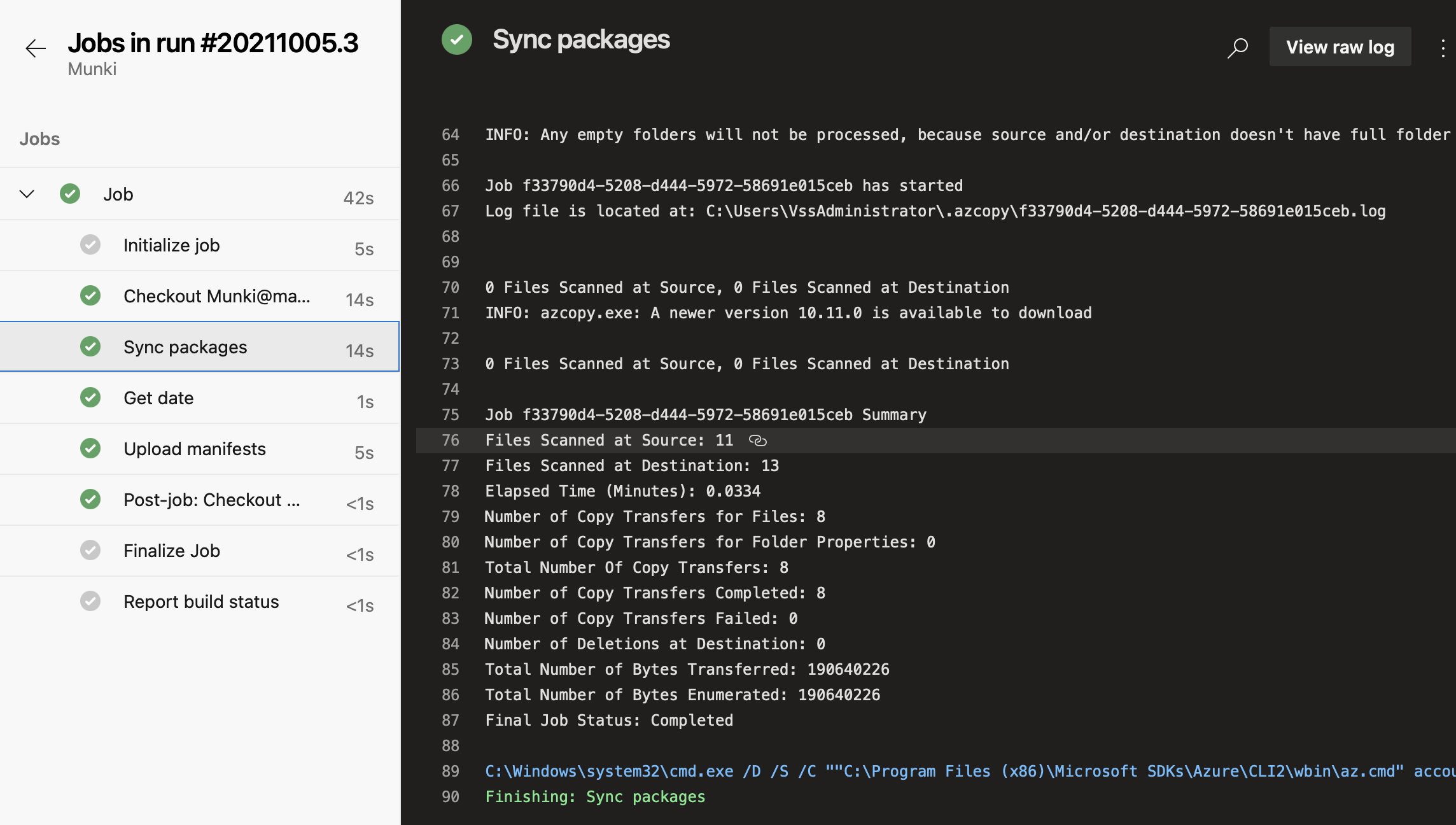The width and height of the screenshot is (1456, 825).
Task: Select the Finalize Job step
Action: pos(172,551)
